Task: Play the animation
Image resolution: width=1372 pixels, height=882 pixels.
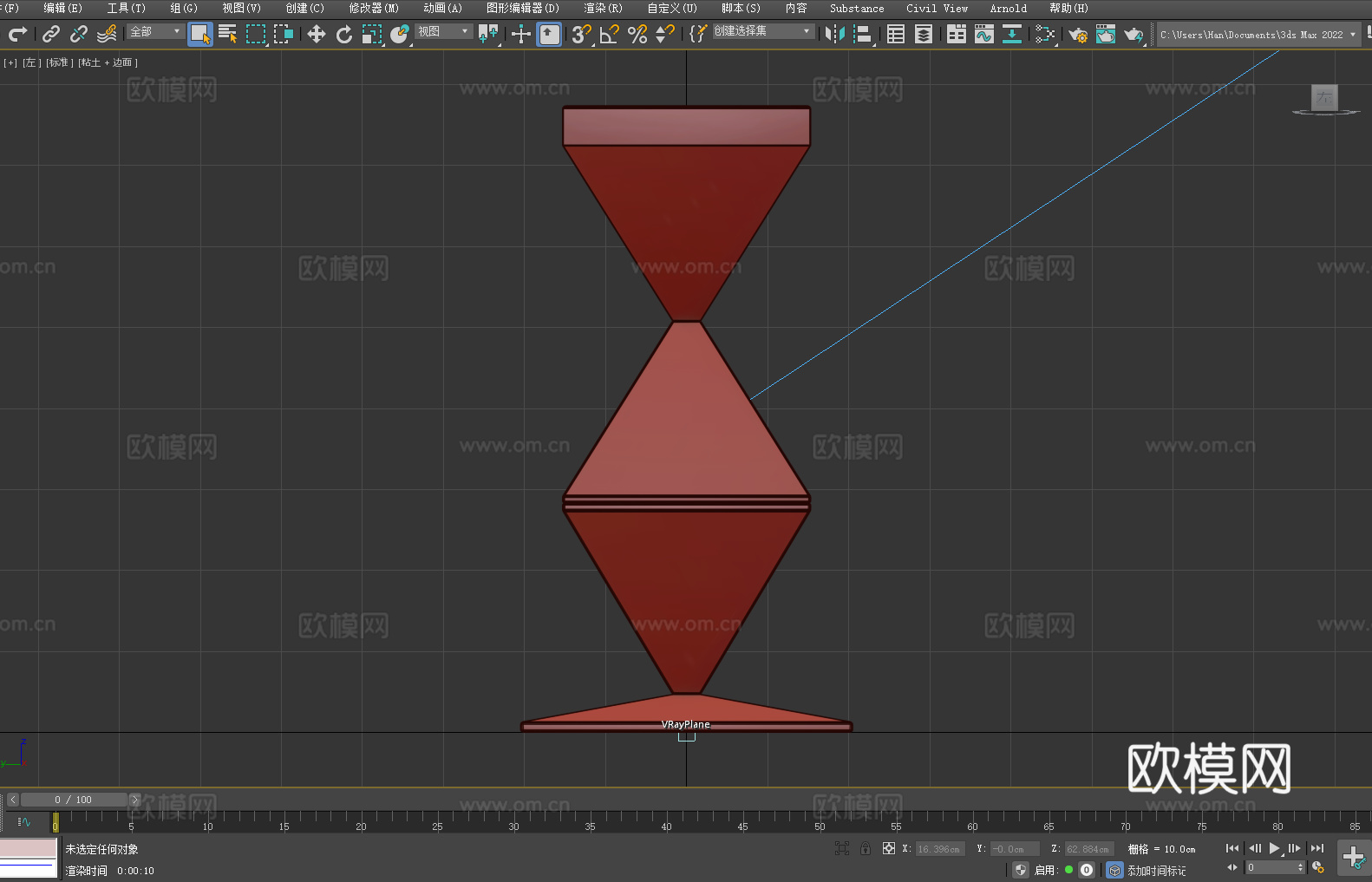Action: pyautogui.click(x=1274, y=848)
